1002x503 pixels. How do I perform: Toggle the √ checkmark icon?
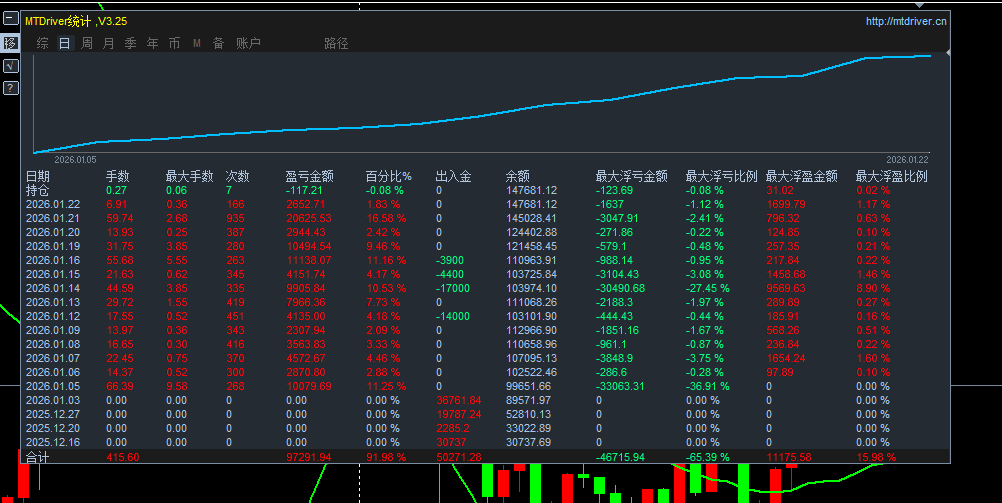10,65
